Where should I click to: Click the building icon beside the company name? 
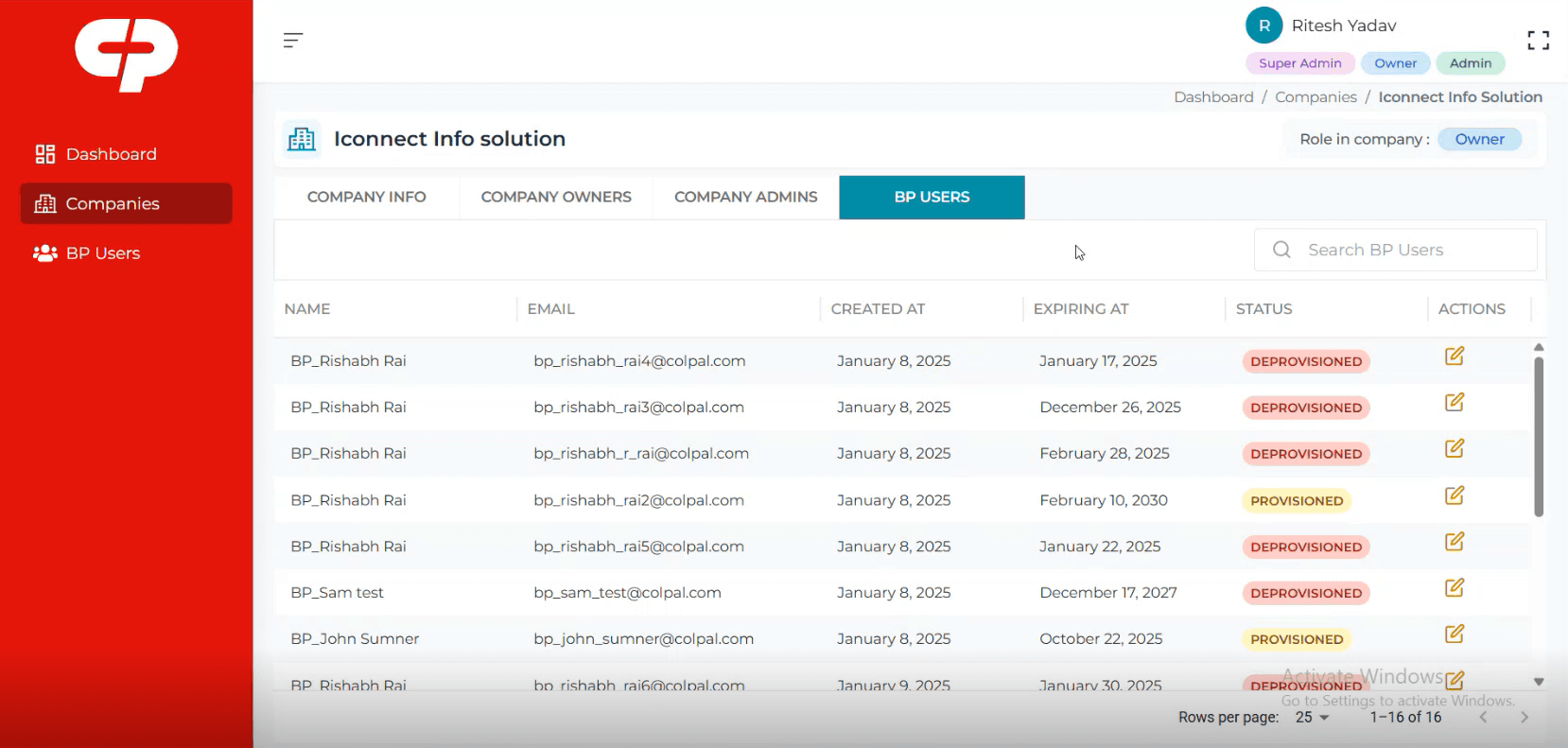click(x=302, y=139)
